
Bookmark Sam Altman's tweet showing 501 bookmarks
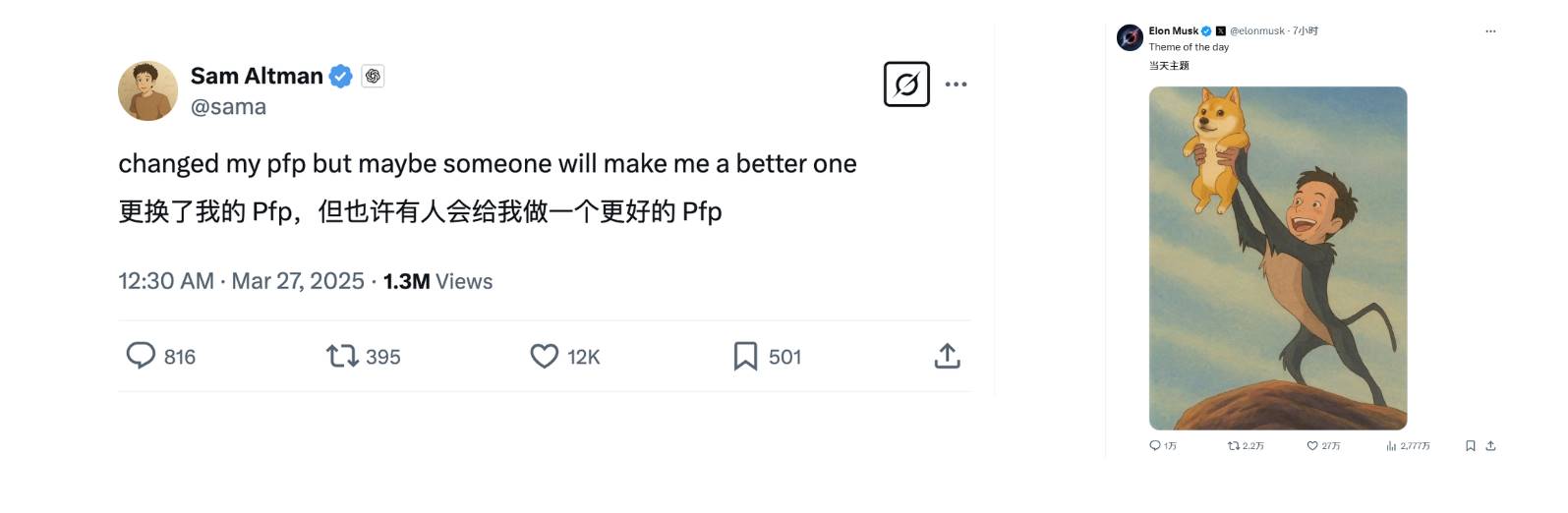click(x=745, y=356)
